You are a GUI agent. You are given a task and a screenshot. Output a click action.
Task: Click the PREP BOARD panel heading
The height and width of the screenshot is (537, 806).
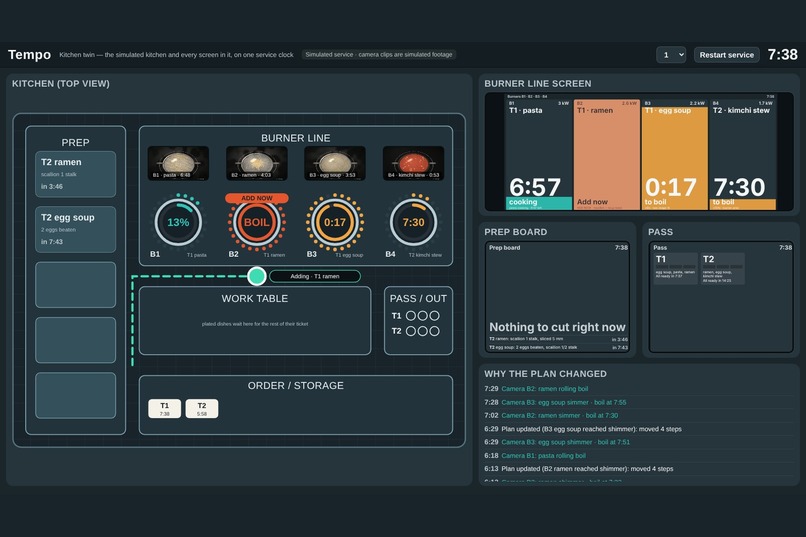coord(516,232)
